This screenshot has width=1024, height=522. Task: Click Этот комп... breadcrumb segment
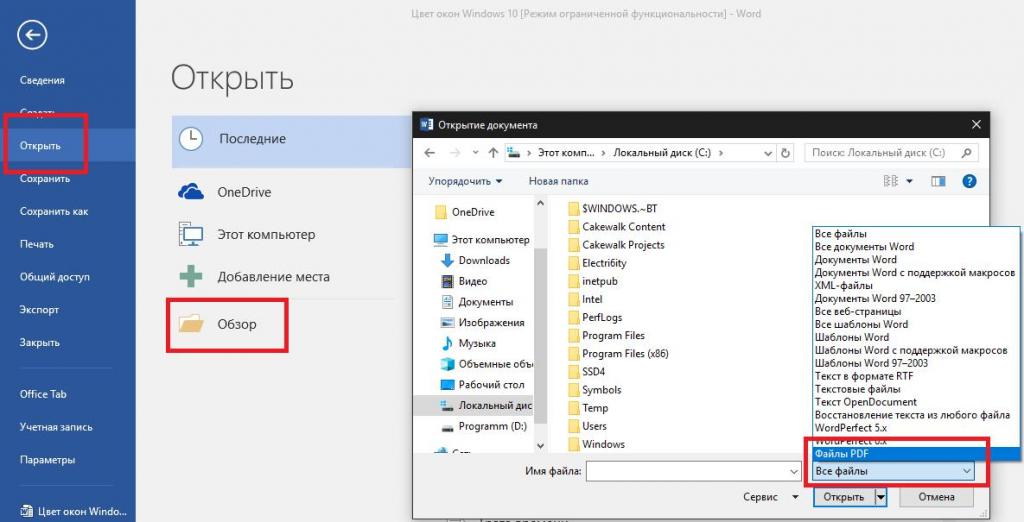click(x=566, y=153)
